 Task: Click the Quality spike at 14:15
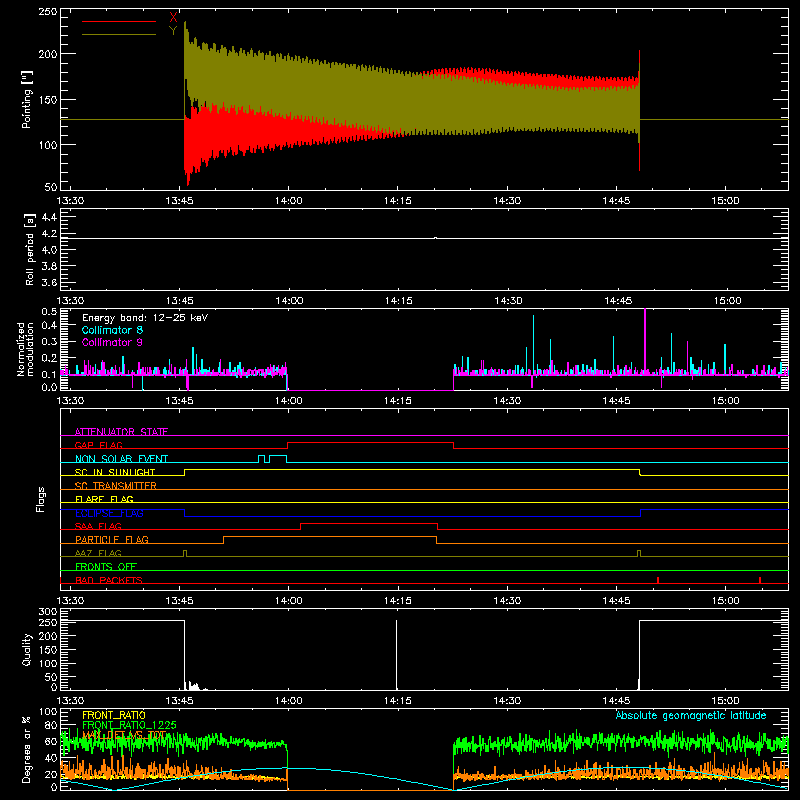pyautogui.click(x=396, y=655)
